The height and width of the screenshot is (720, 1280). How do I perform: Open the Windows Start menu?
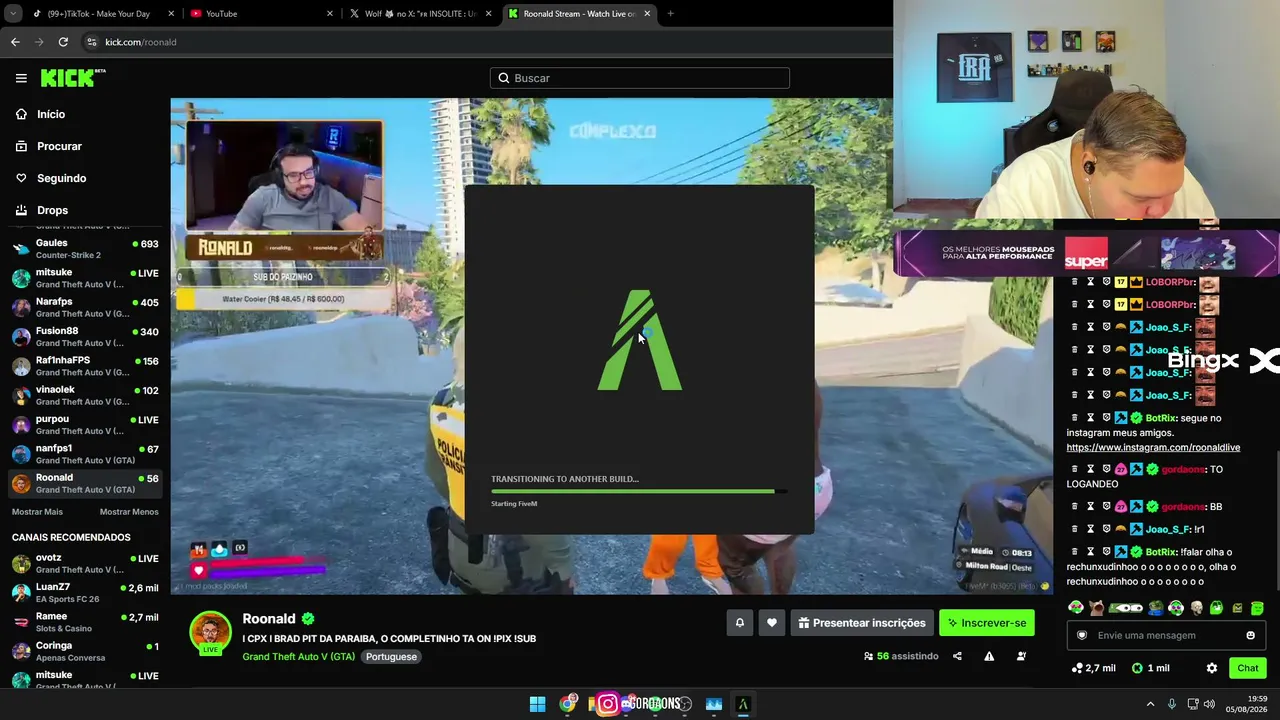click(537, 704)
